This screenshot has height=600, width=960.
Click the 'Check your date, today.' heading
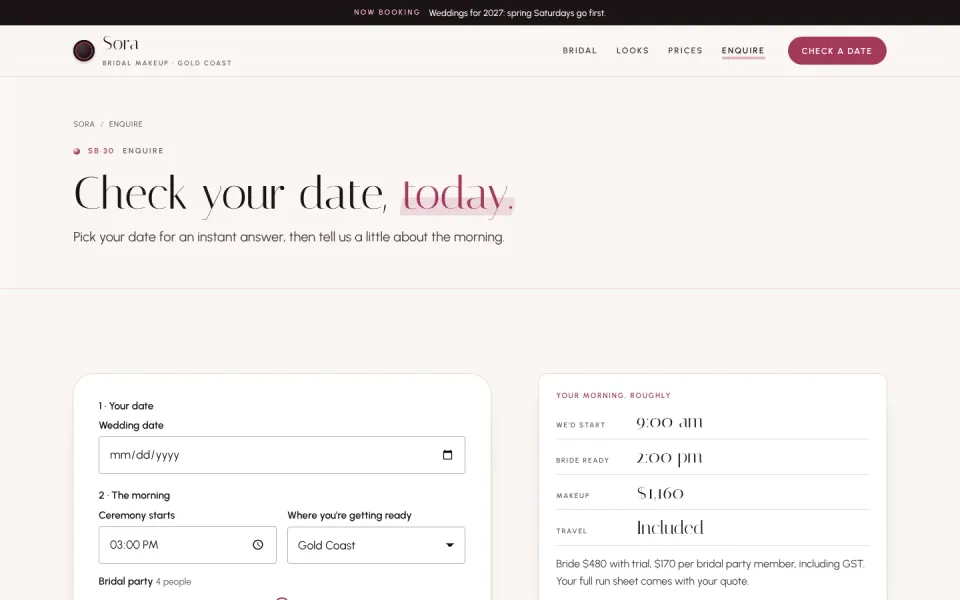click(293, 195)
